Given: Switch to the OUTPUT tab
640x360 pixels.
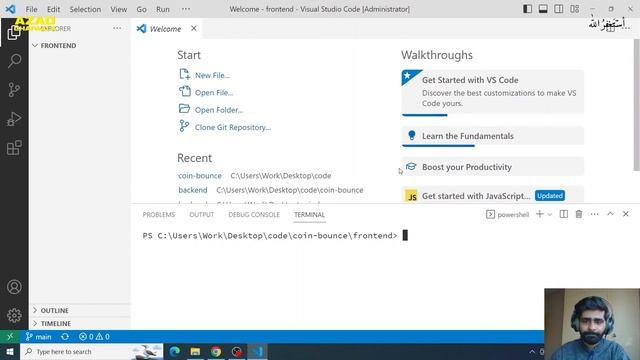Looking at the screenshot, I should pos(202,215).
